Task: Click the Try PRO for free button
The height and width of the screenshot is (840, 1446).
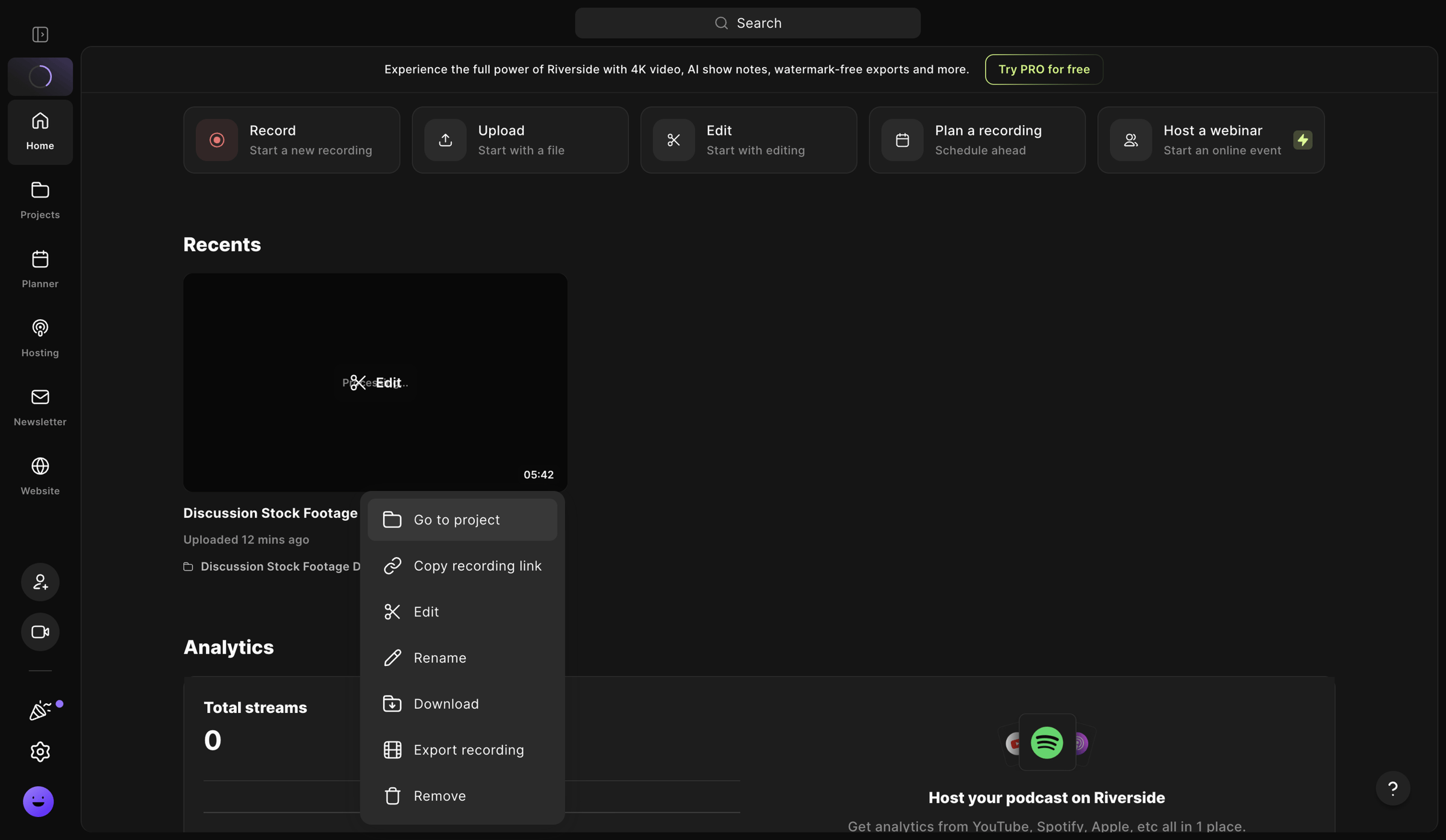Action: 1044,69
